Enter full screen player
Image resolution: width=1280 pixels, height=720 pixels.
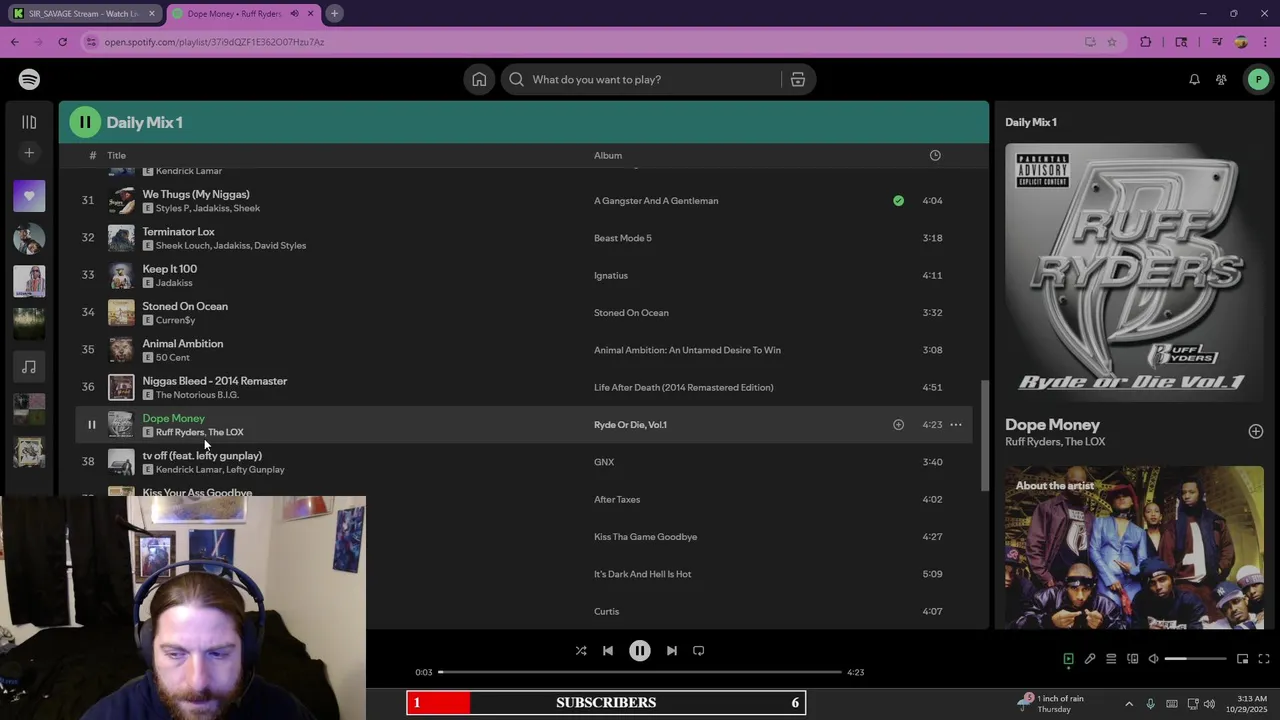(x=1264, y=659)
